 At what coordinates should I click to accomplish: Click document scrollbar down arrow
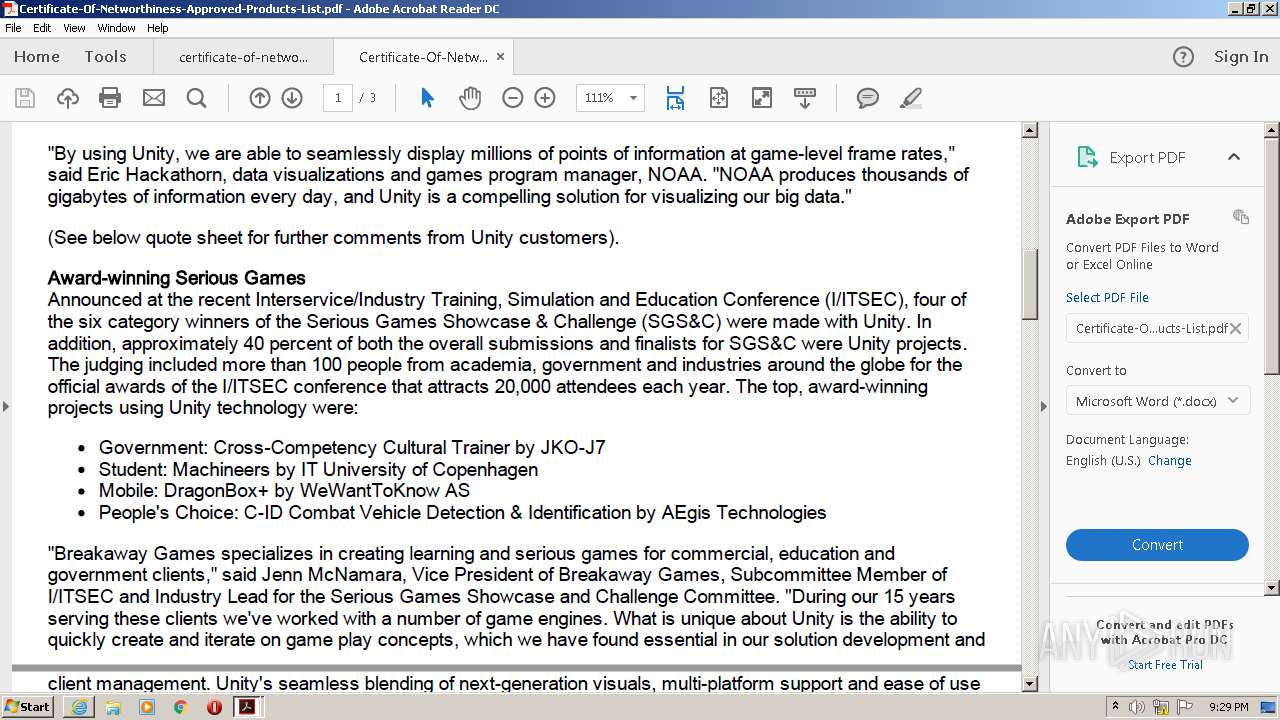pyautogui.click(x=1029, y=684)
